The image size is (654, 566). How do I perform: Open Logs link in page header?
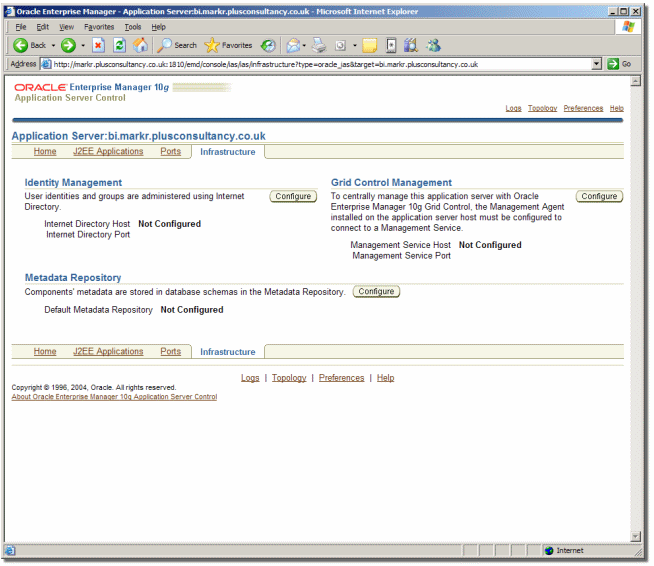click(513, 108)
